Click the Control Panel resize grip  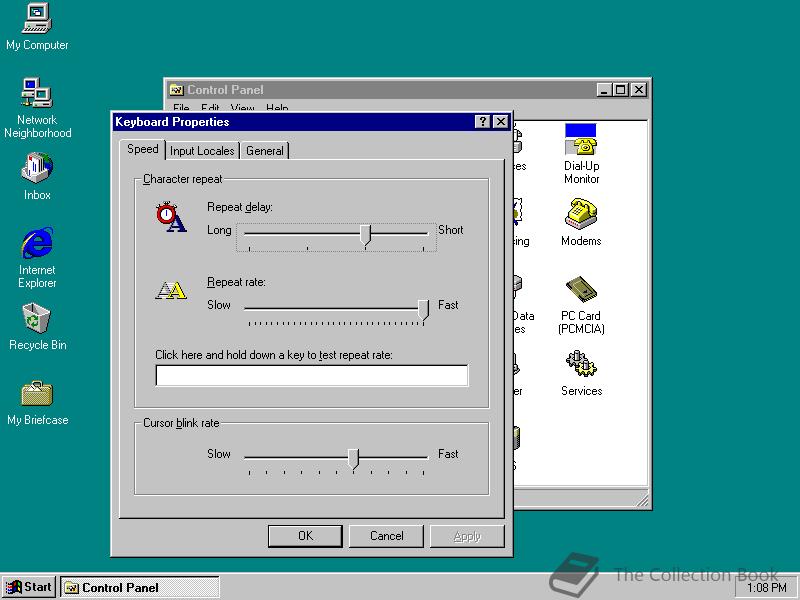coord(642,499)
